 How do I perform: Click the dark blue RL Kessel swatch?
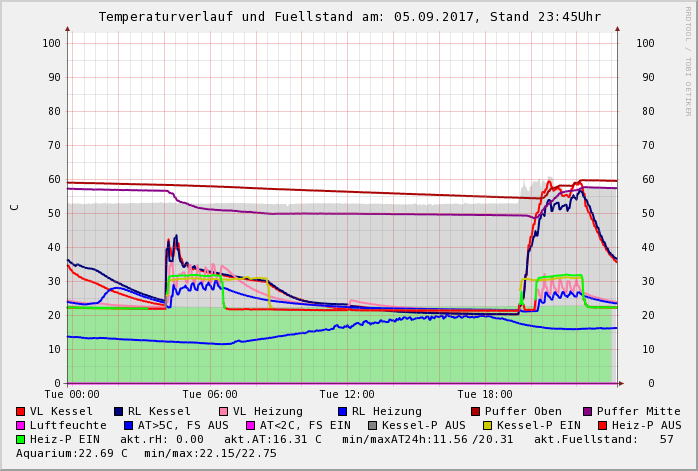point(118,411)
